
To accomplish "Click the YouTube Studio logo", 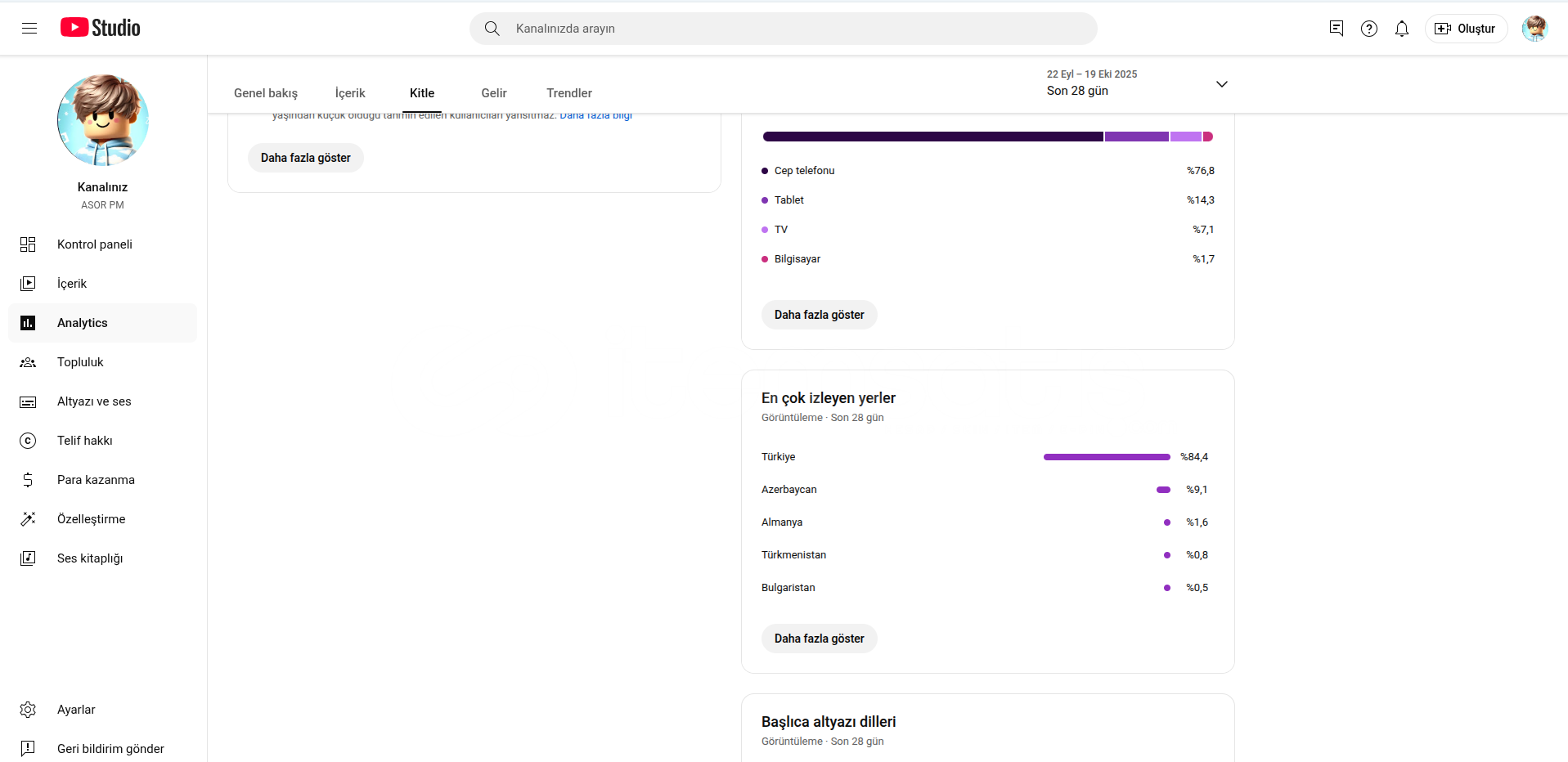I will click(x=101, y=28).
